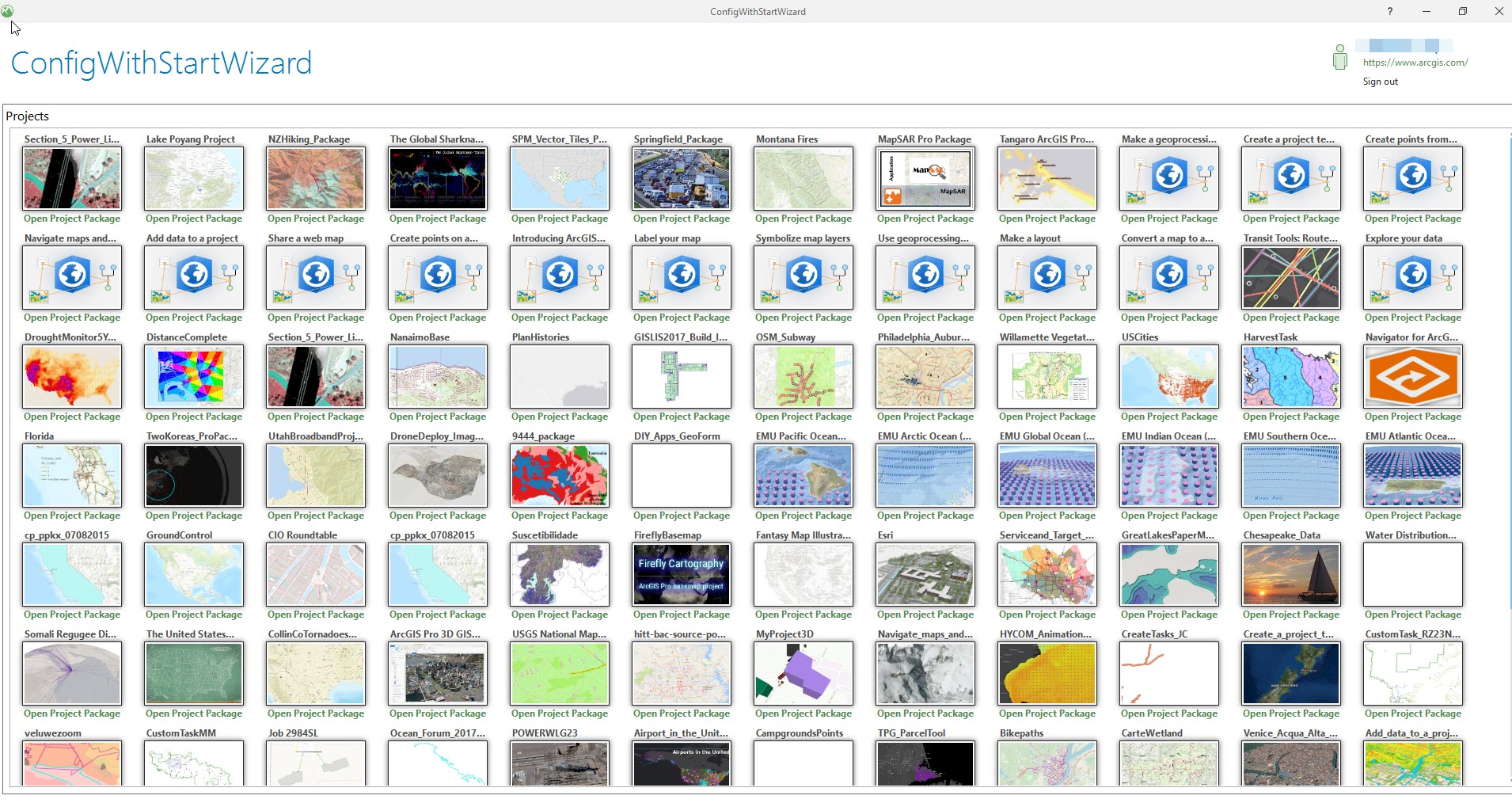
Task: Click the Montana Fires map thumbnail
Action: [x=803, y=178]
